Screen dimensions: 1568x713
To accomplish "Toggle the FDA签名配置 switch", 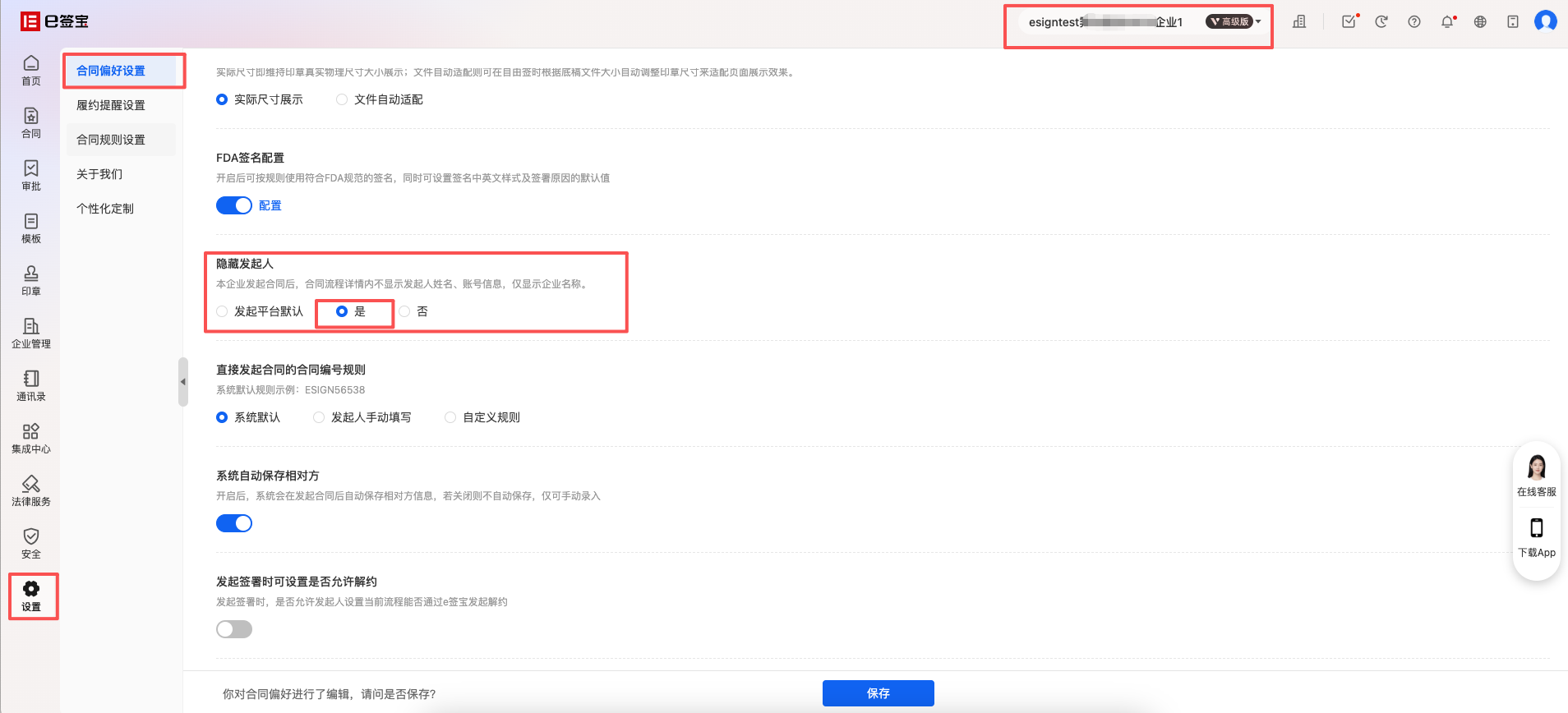I will (234, 205).
